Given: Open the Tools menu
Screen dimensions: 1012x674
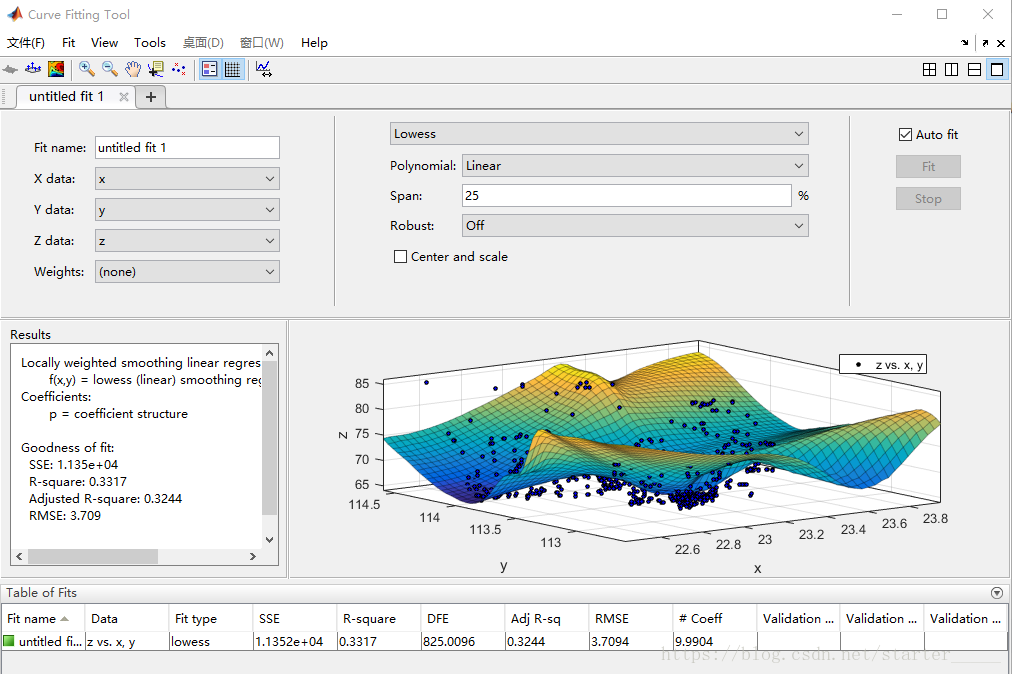Looking at the screenshot, I should tap(149, 43).
